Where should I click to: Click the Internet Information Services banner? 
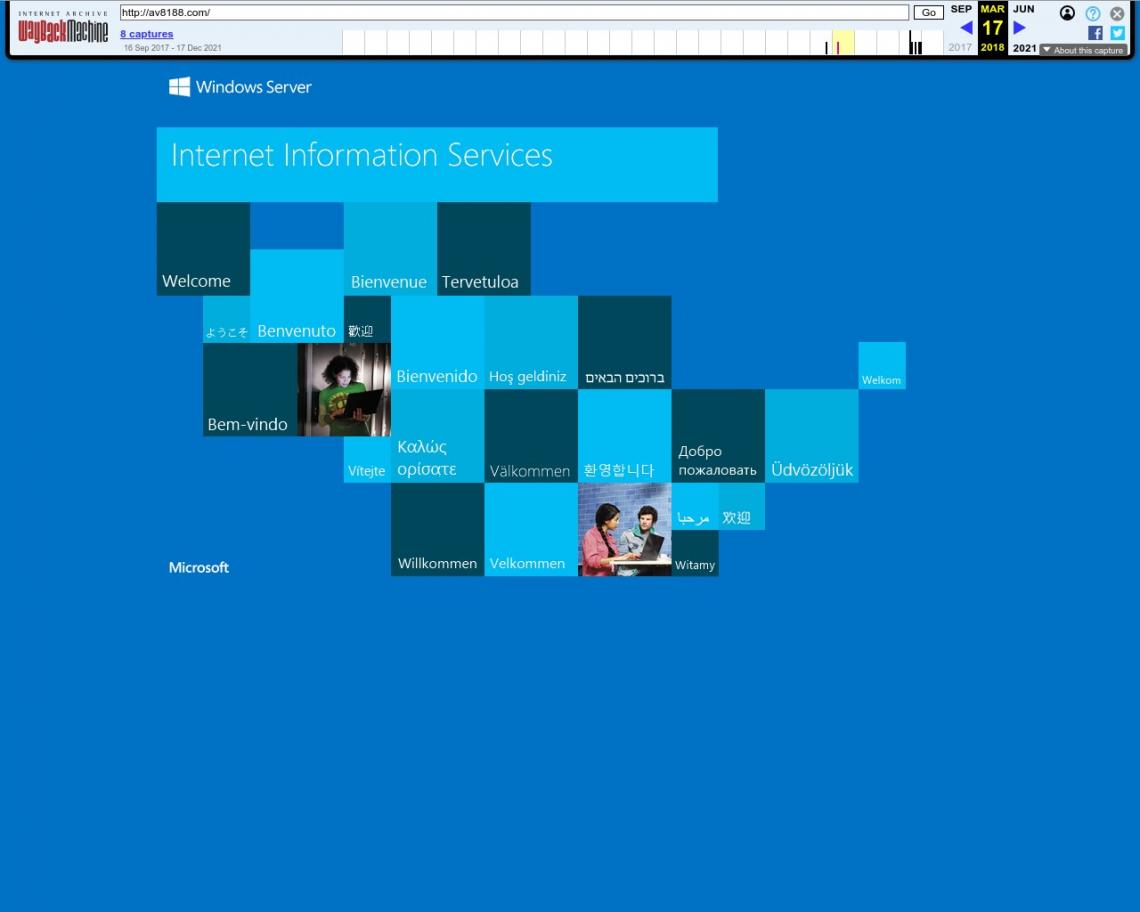point(437,164)
